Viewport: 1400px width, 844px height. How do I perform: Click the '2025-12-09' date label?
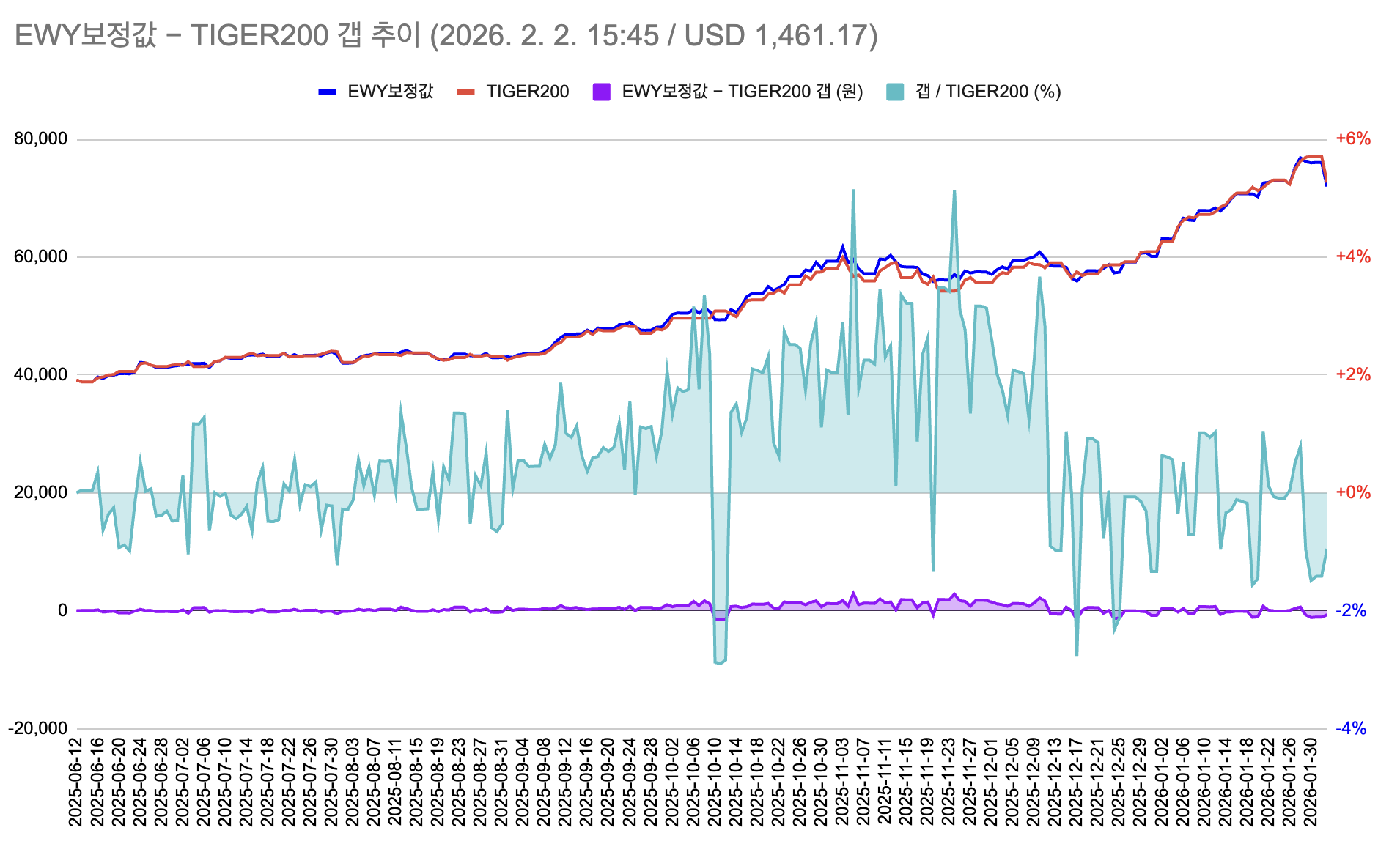point(1033,782)
